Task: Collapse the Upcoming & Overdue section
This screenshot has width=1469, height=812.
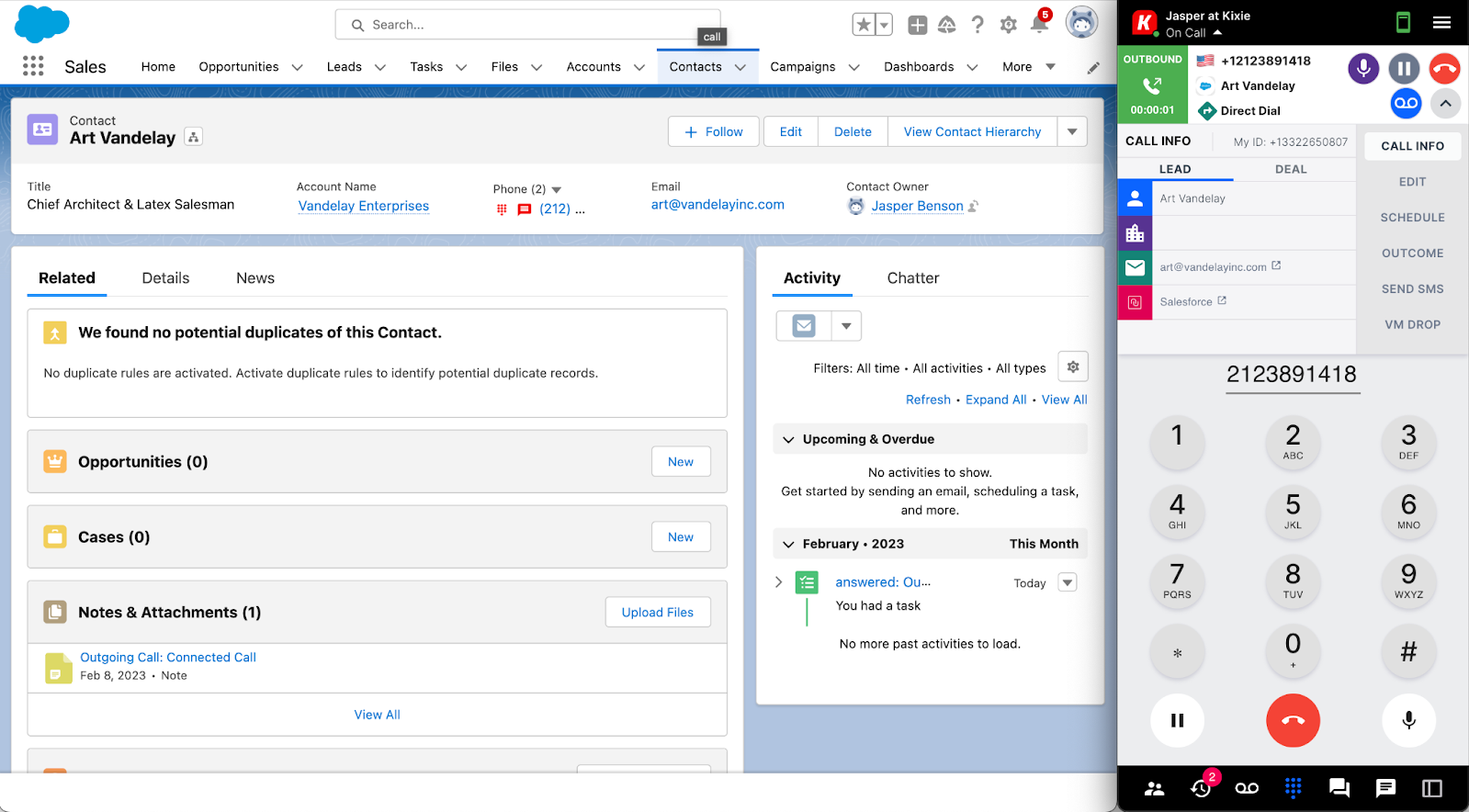Action: [788, 439]
